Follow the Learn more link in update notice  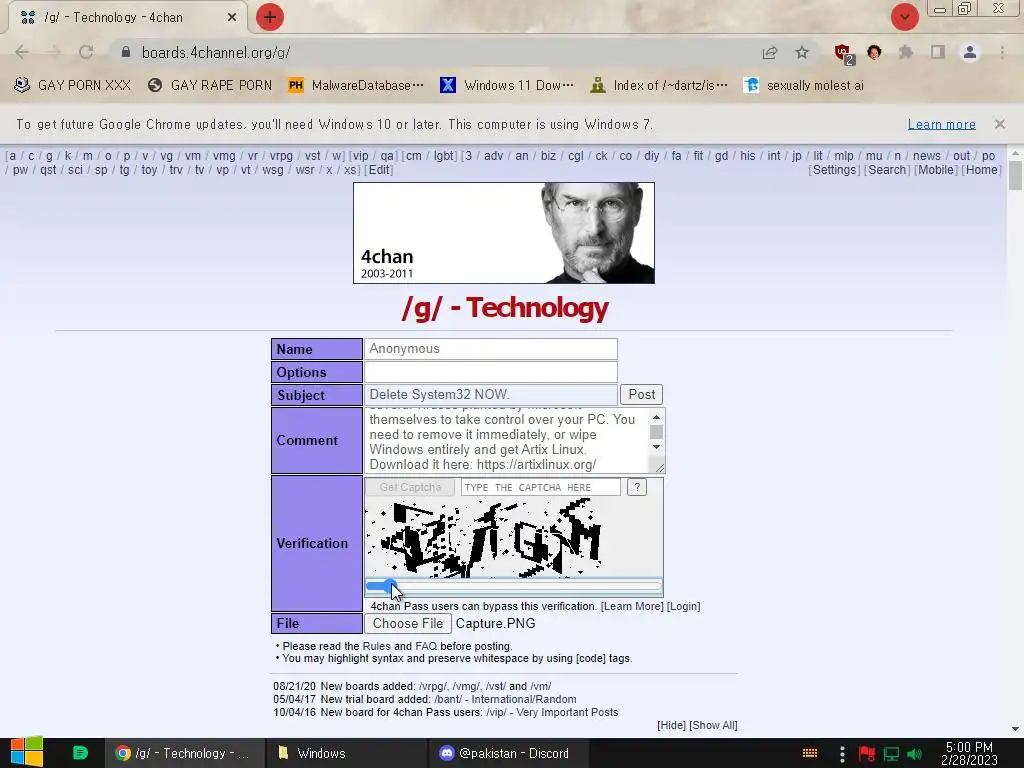click(942, 124)
